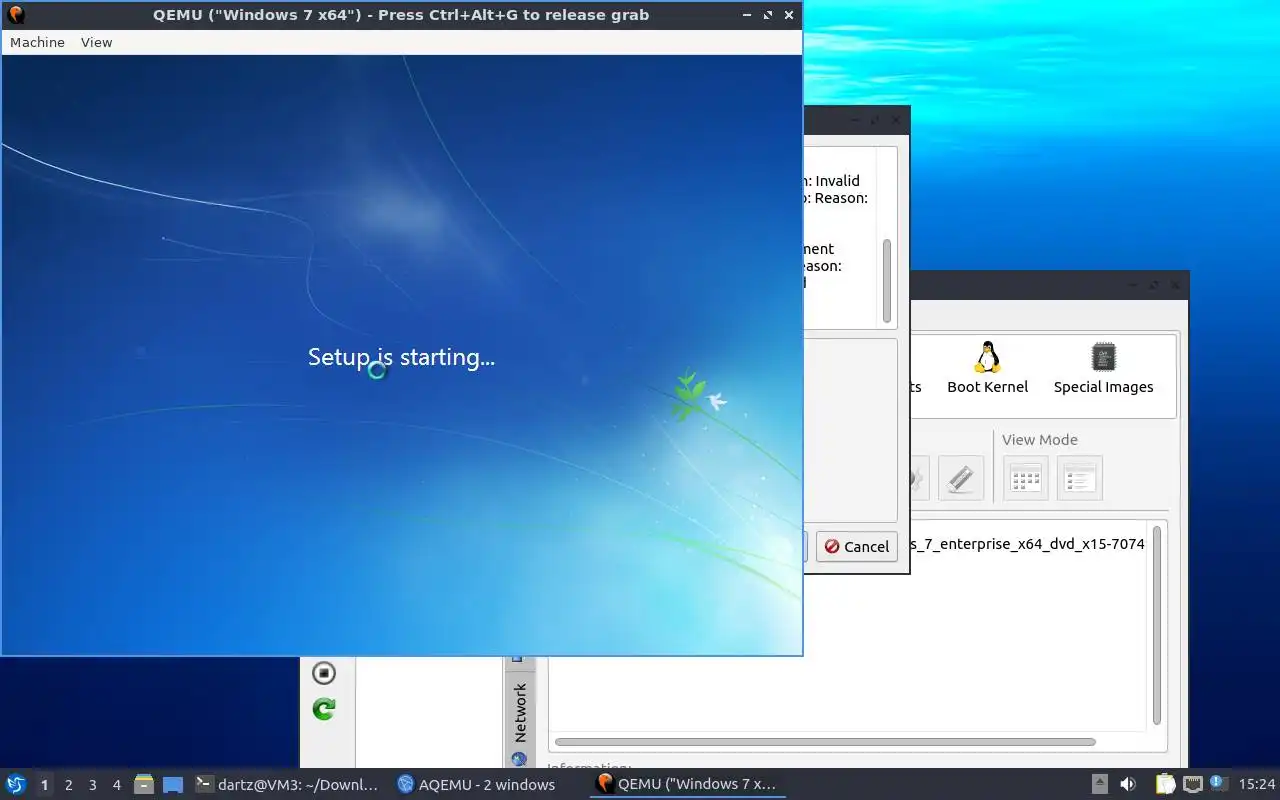Screen dimensions: 1280x800
Task: Click the dialog's vertical scrollbar
Action: point(886,280)
